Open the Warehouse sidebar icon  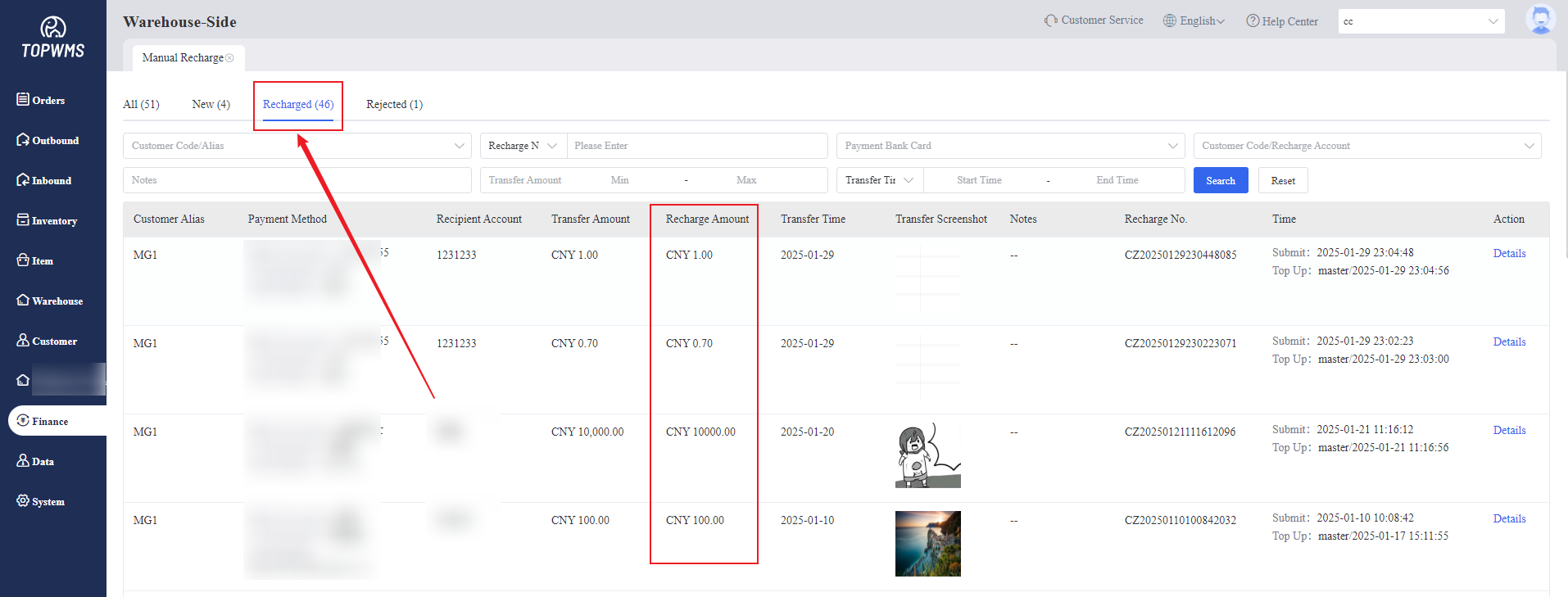point(23,301)
